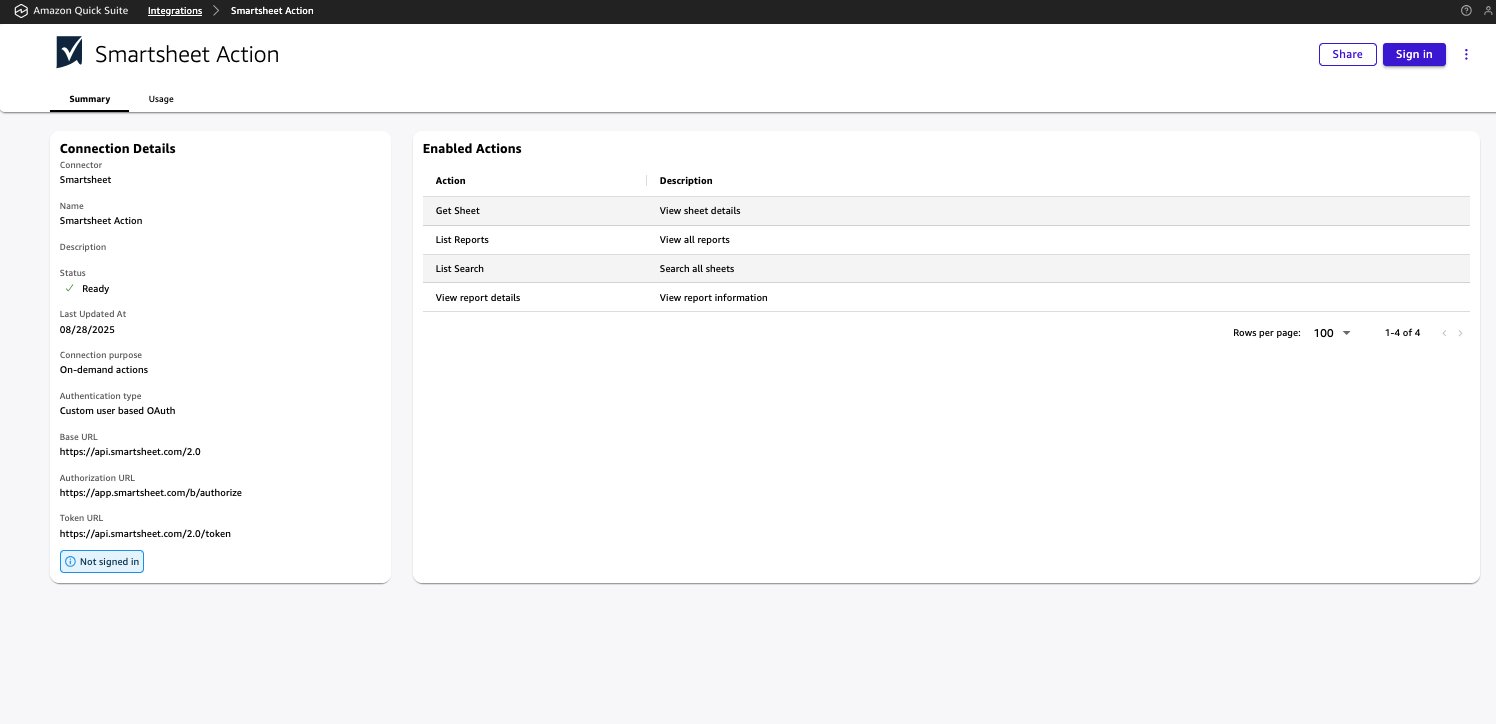Switch to the Usage tab
Viewport: 1496px width, 724px height.
coord(161,99)
